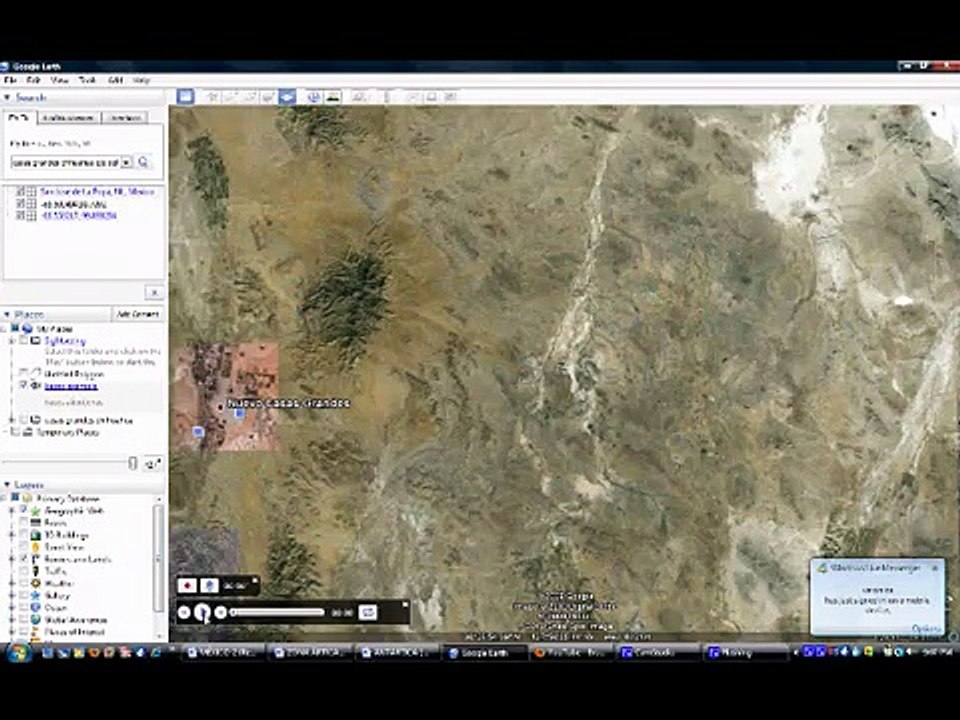
Task: Click the tour rewind button
Action: click(x=184, y=612)
